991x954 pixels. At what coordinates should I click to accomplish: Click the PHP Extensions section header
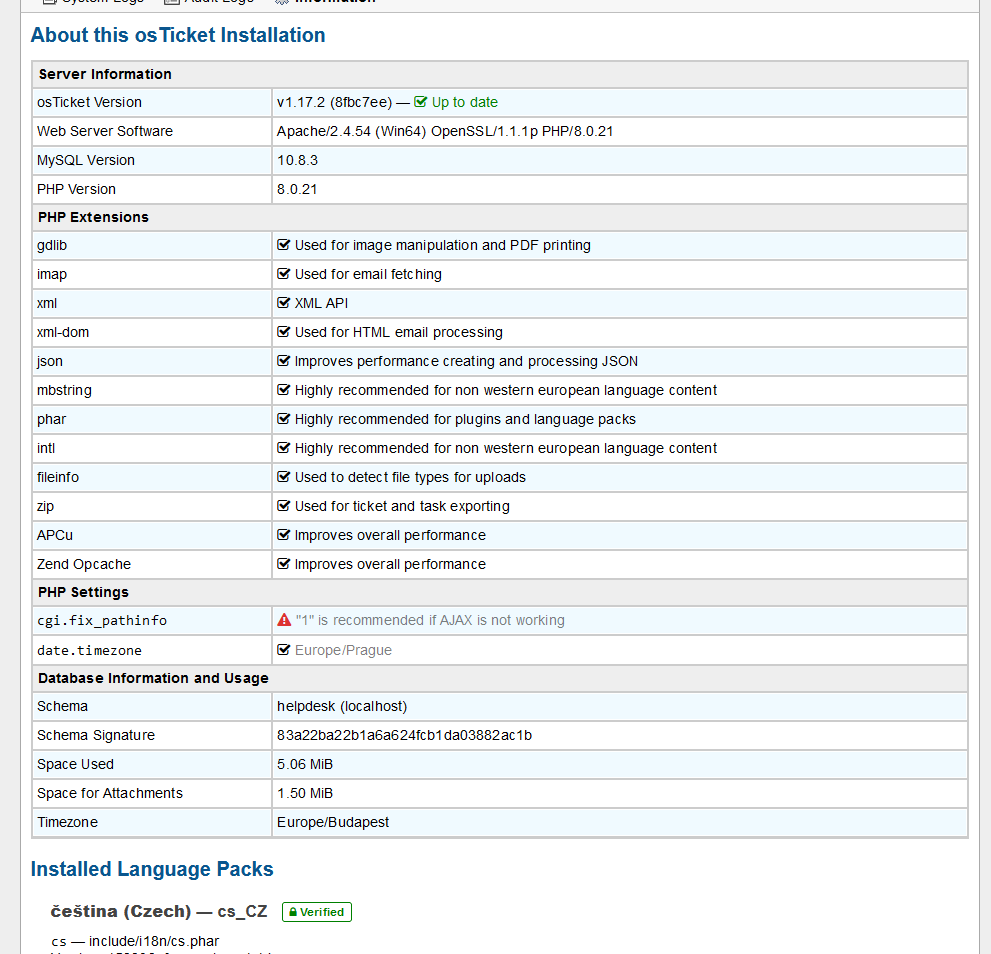[93, 217]
